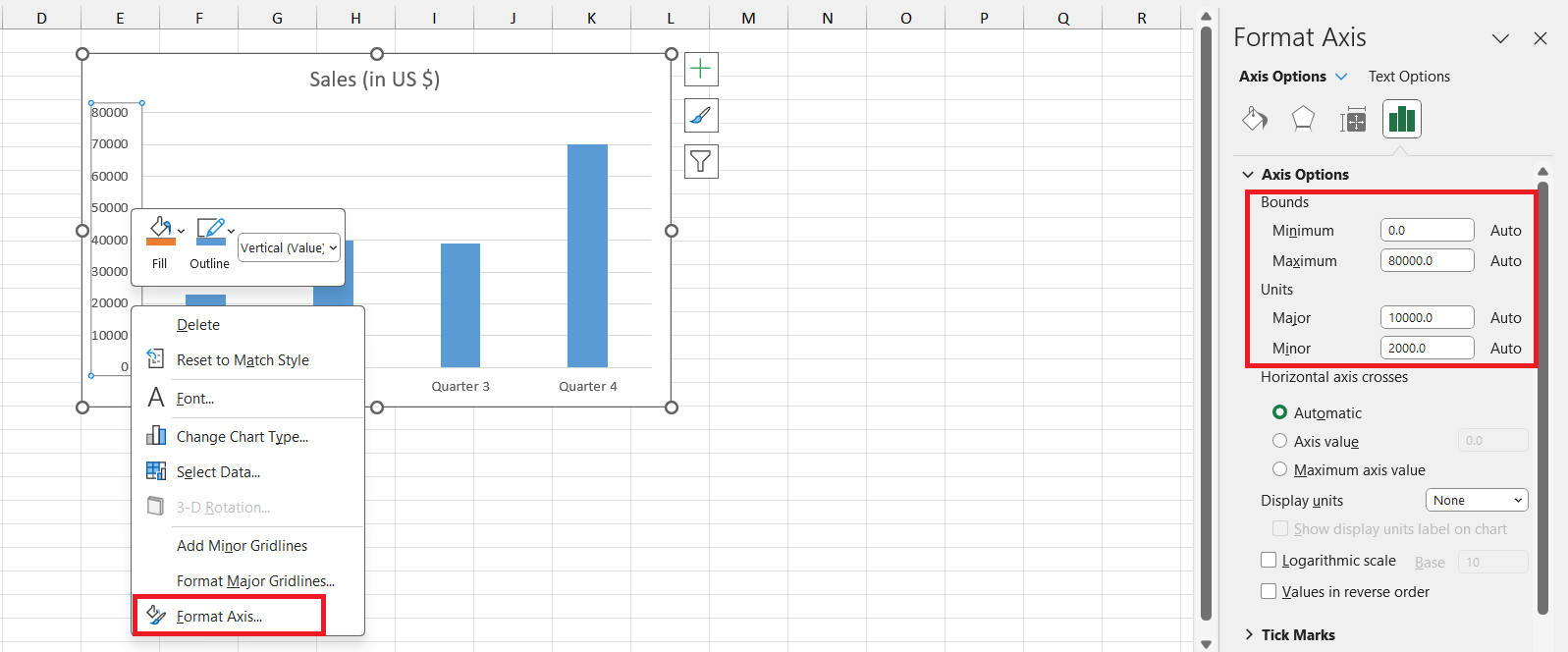Click worksheet scrollbar down arrow
The height and width of the screenshot is (652, 1568).
click(1206, 644)
